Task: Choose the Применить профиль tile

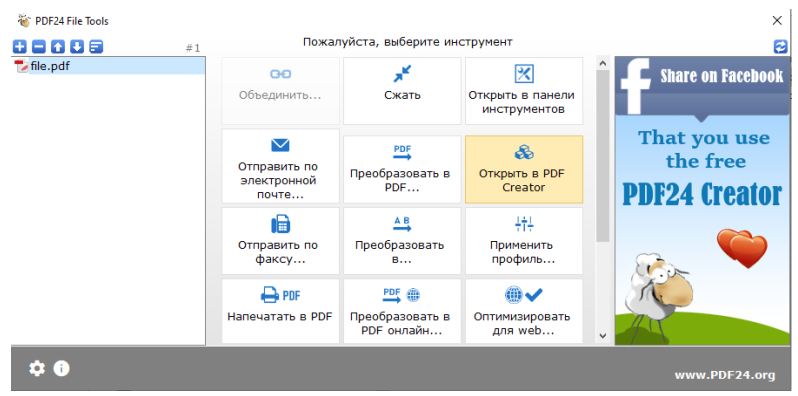Action: (524, 241)
